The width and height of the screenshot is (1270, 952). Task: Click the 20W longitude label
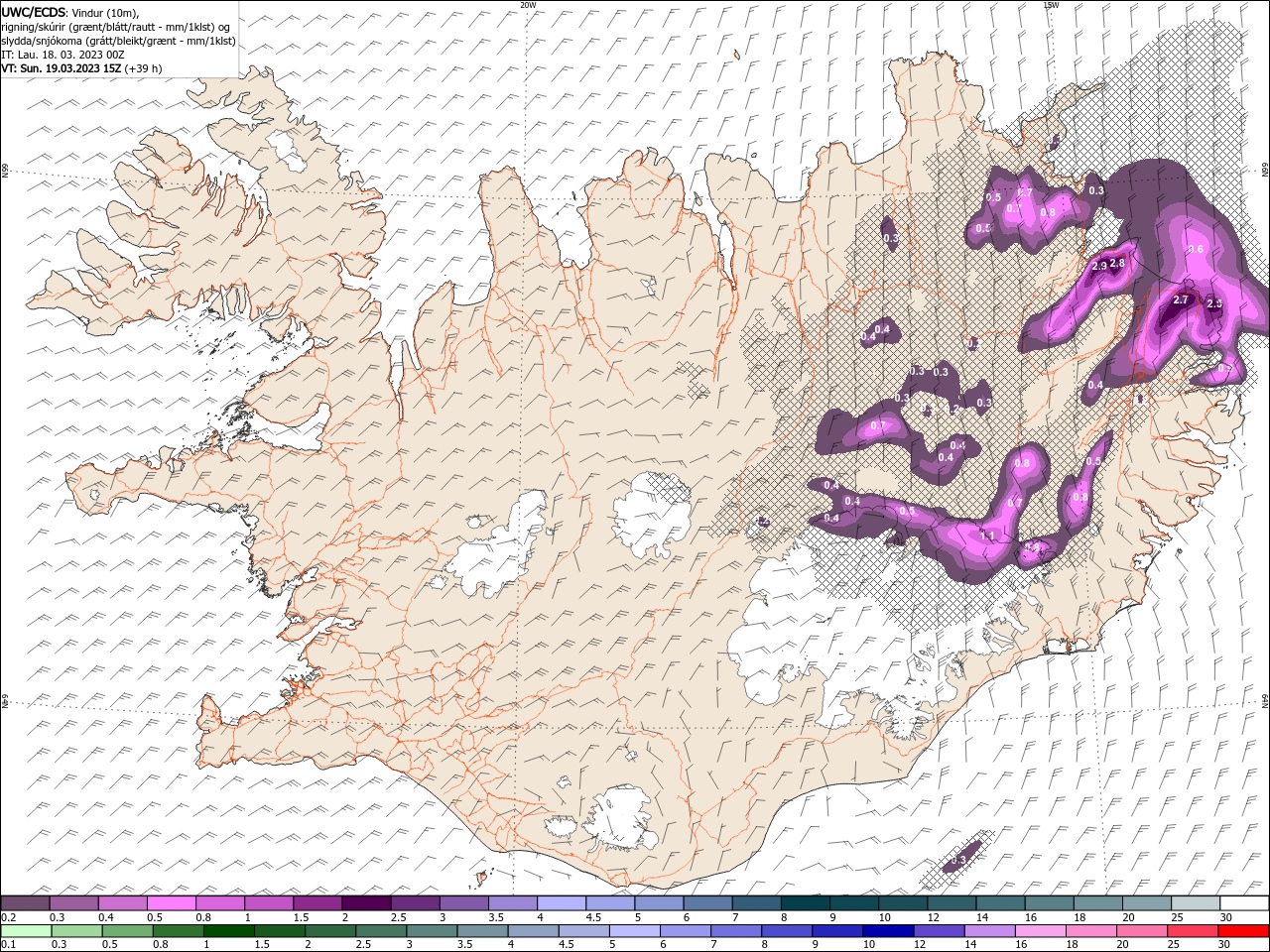[528, 5]
